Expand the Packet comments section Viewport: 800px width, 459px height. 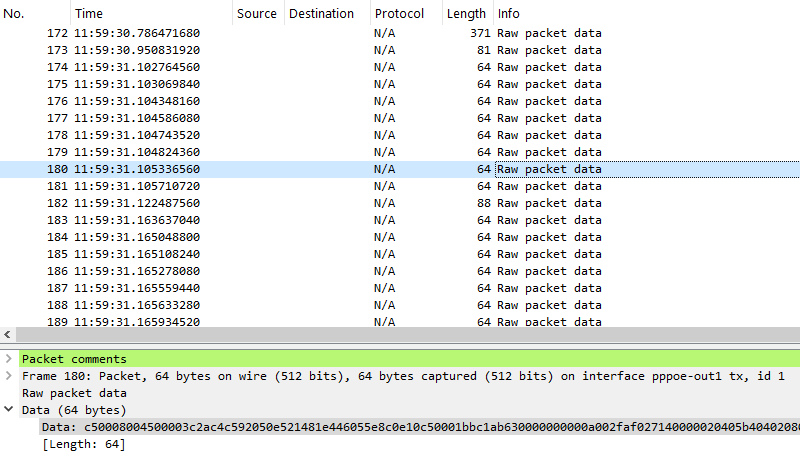click(8, 359)
